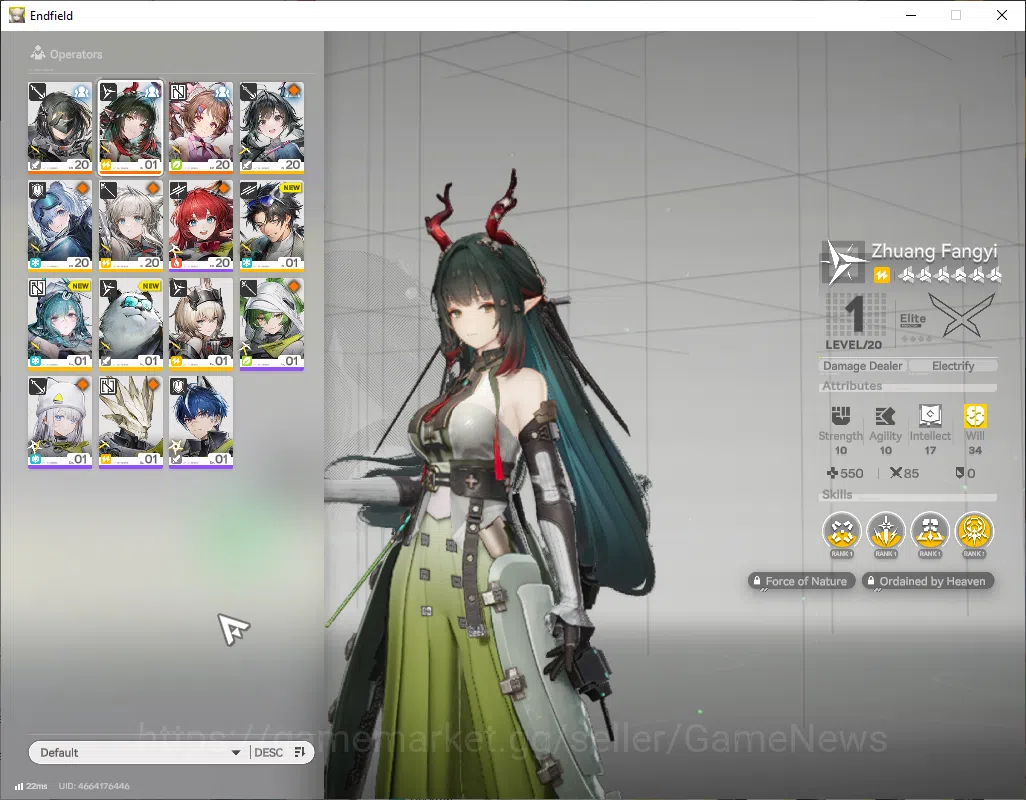Select the Zhuang Fangyi operator card
Viewport: 1026px width, 800px height.
[130, 127]
